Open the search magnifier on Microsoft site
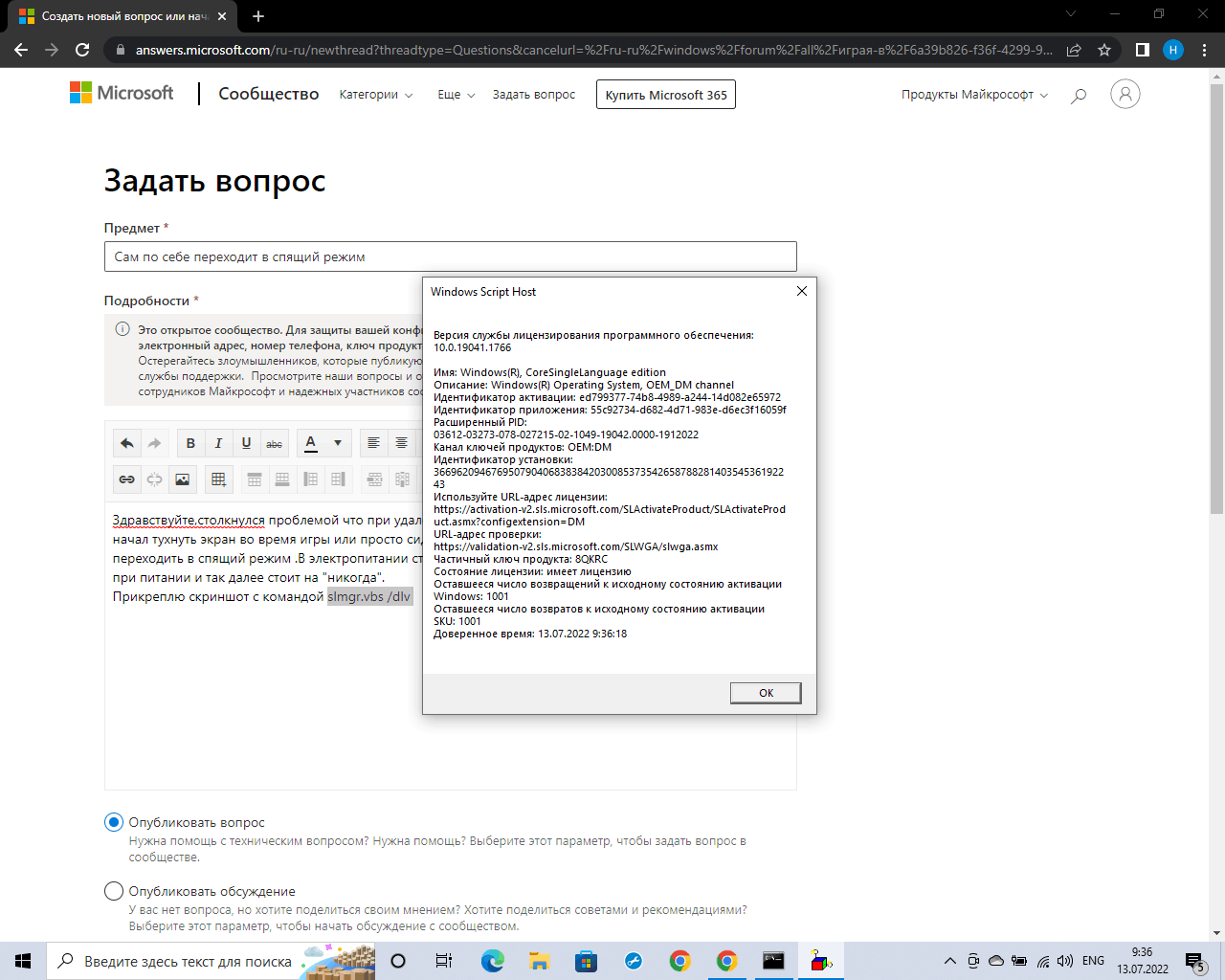Viewport: 1225px width, 980px height. point(1079,95)
